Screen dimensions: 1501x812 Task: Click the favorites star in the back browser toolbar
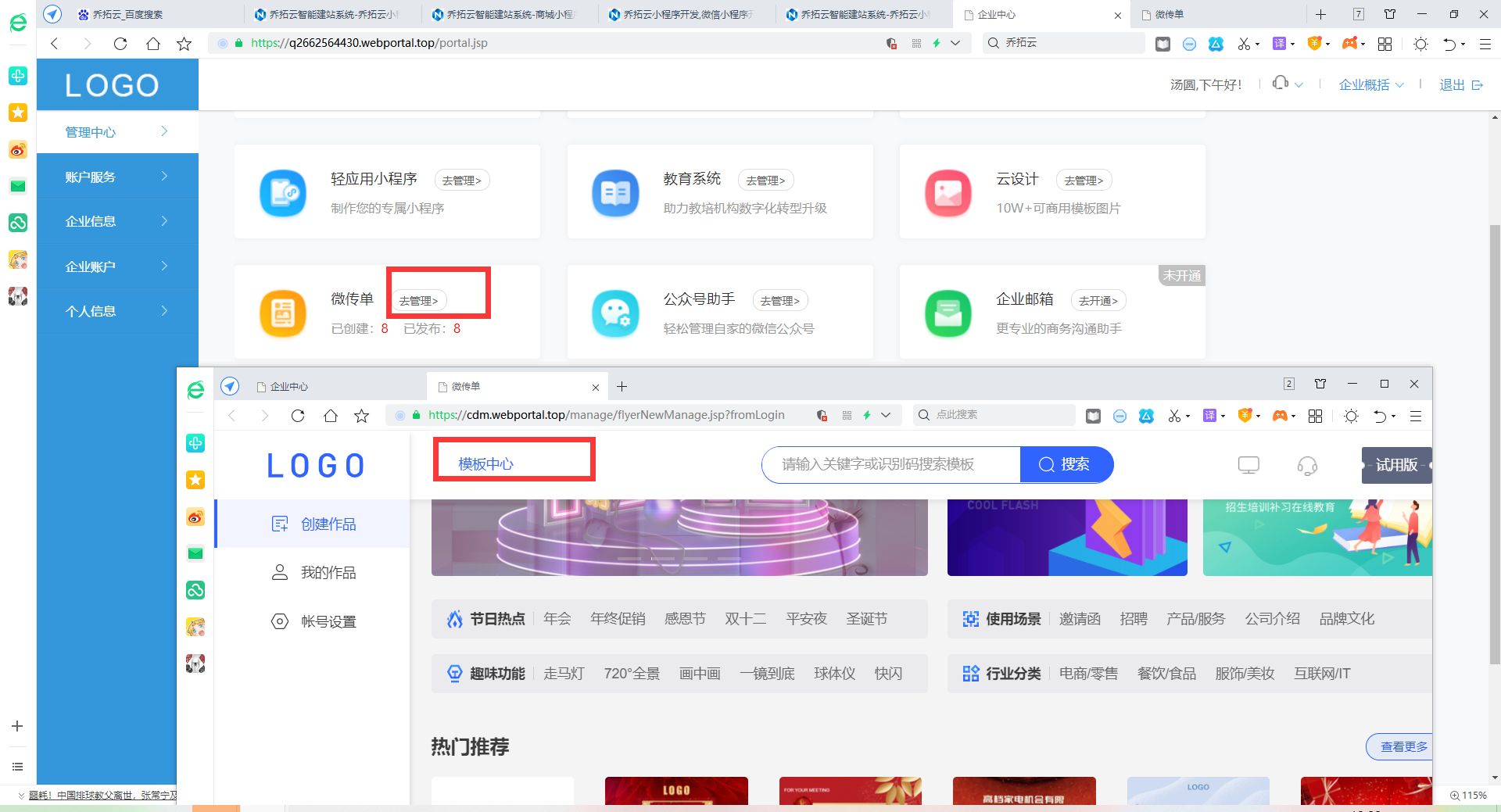point(184,44)
